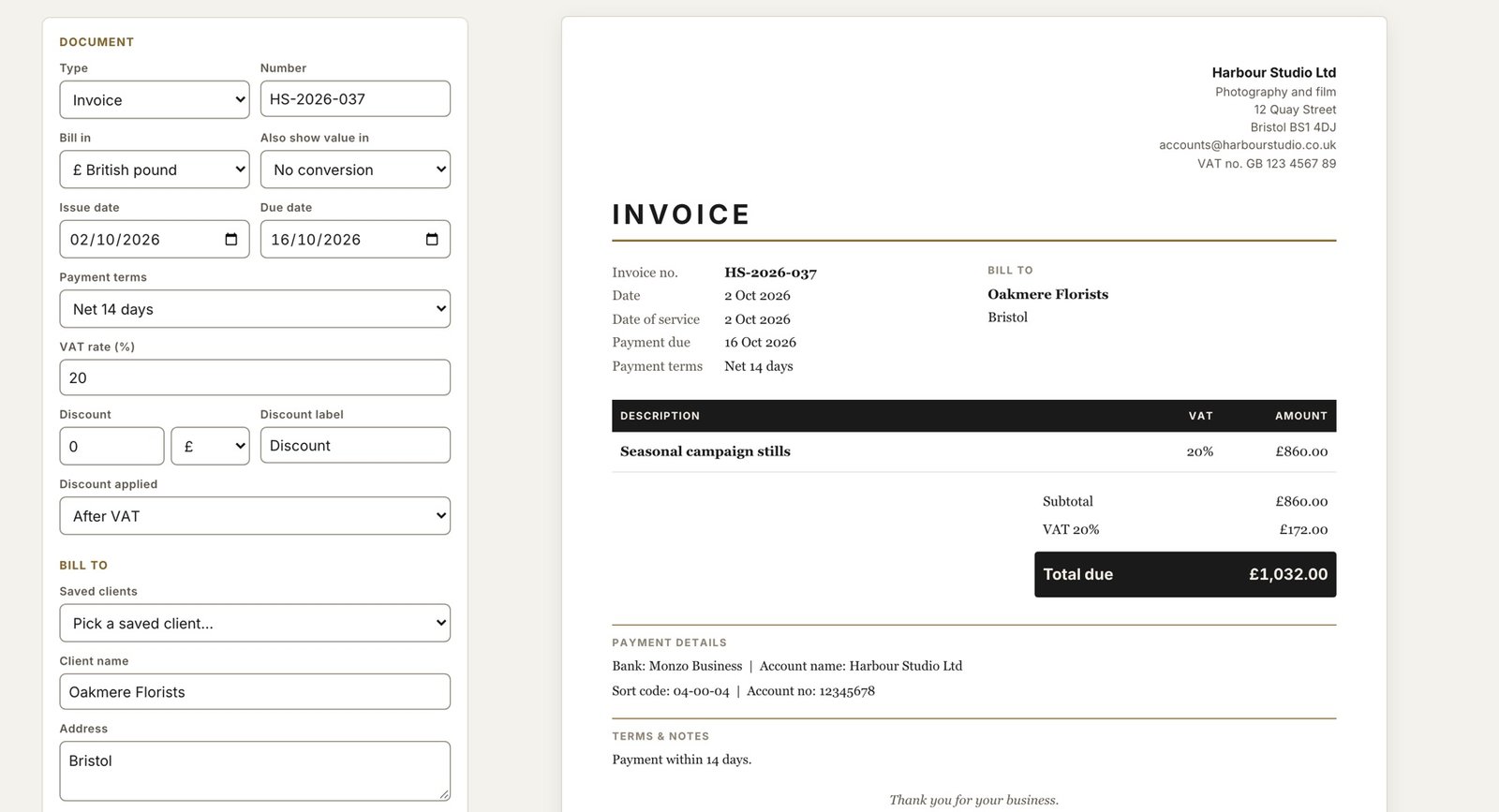Click the Discount label field
1499x812 pixels.
[355, 446]
